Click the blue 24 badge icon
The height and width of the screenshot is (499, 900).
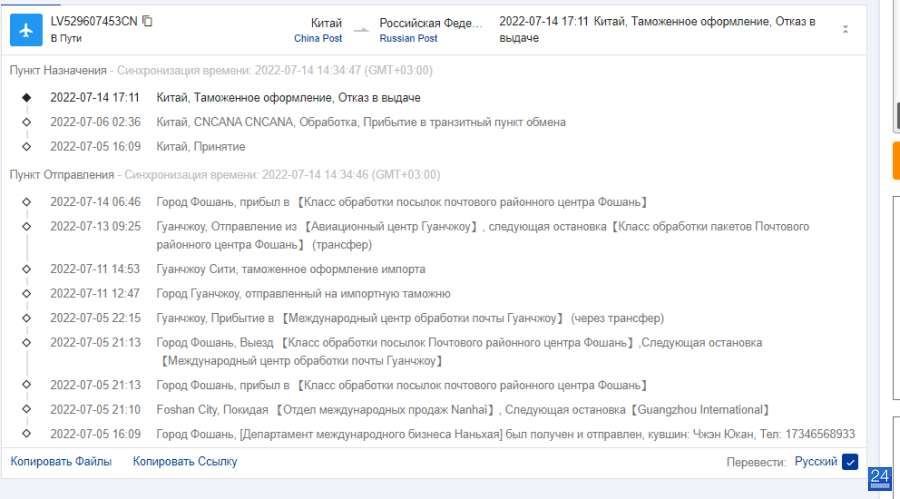click(x=879, y=479)
